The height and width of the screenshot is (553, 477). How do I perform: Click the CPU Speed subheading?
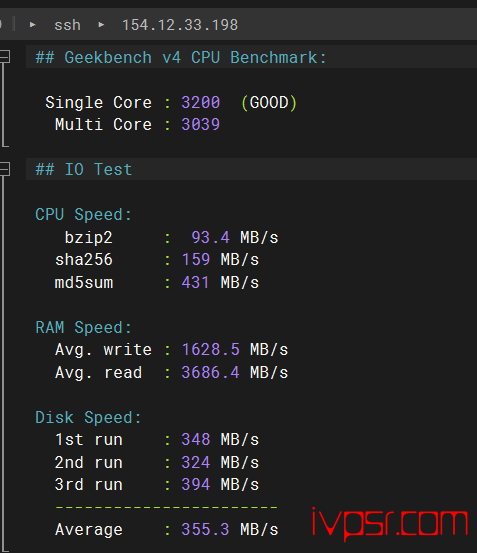[84, 214]
